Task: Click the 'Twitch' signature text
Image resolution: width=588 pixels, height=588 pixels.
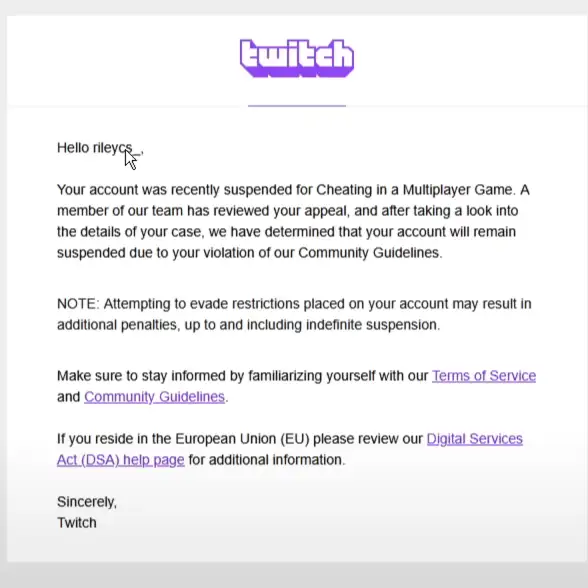Action: [x=77, y=523]
